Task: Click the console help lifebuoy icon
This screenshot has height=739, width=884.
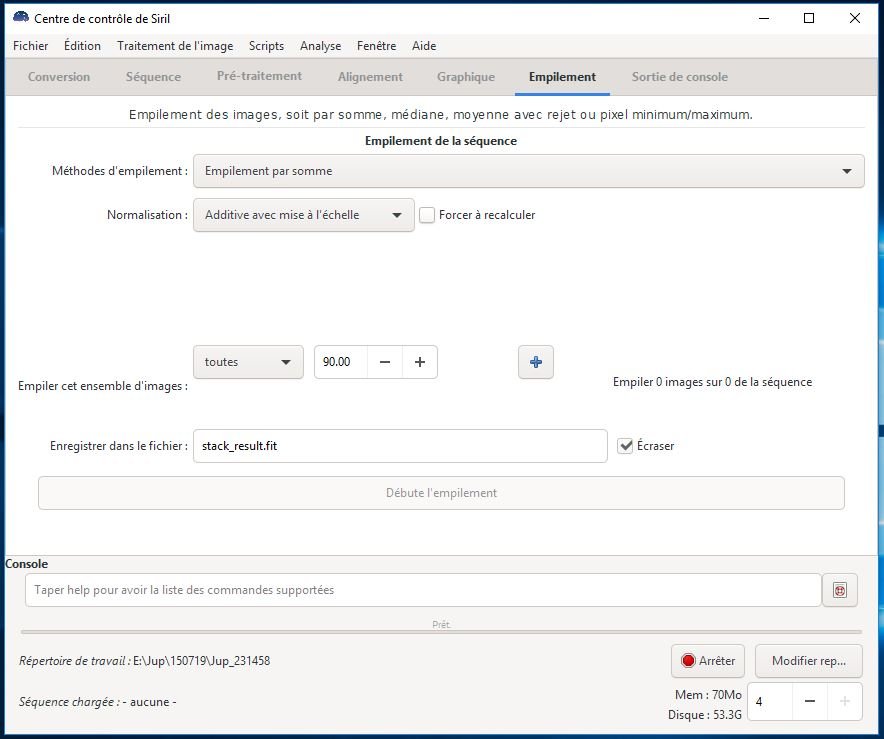Action: tap(839, 590)
